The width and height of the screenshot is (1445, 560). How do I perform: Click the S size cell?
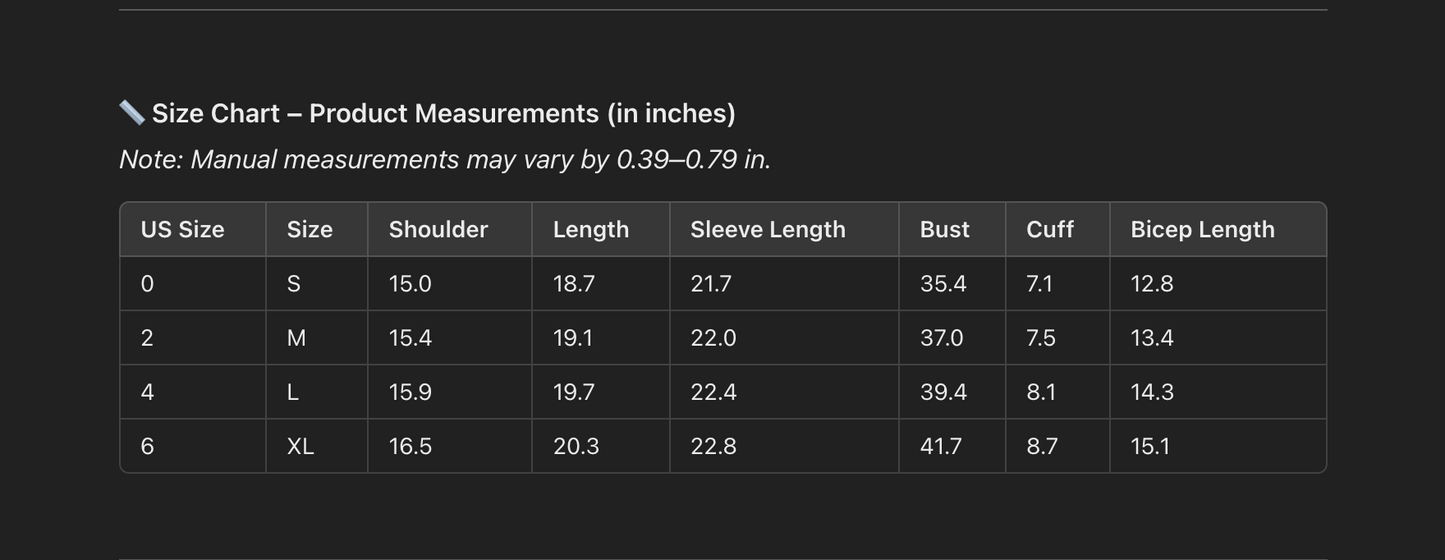point(294,284)
